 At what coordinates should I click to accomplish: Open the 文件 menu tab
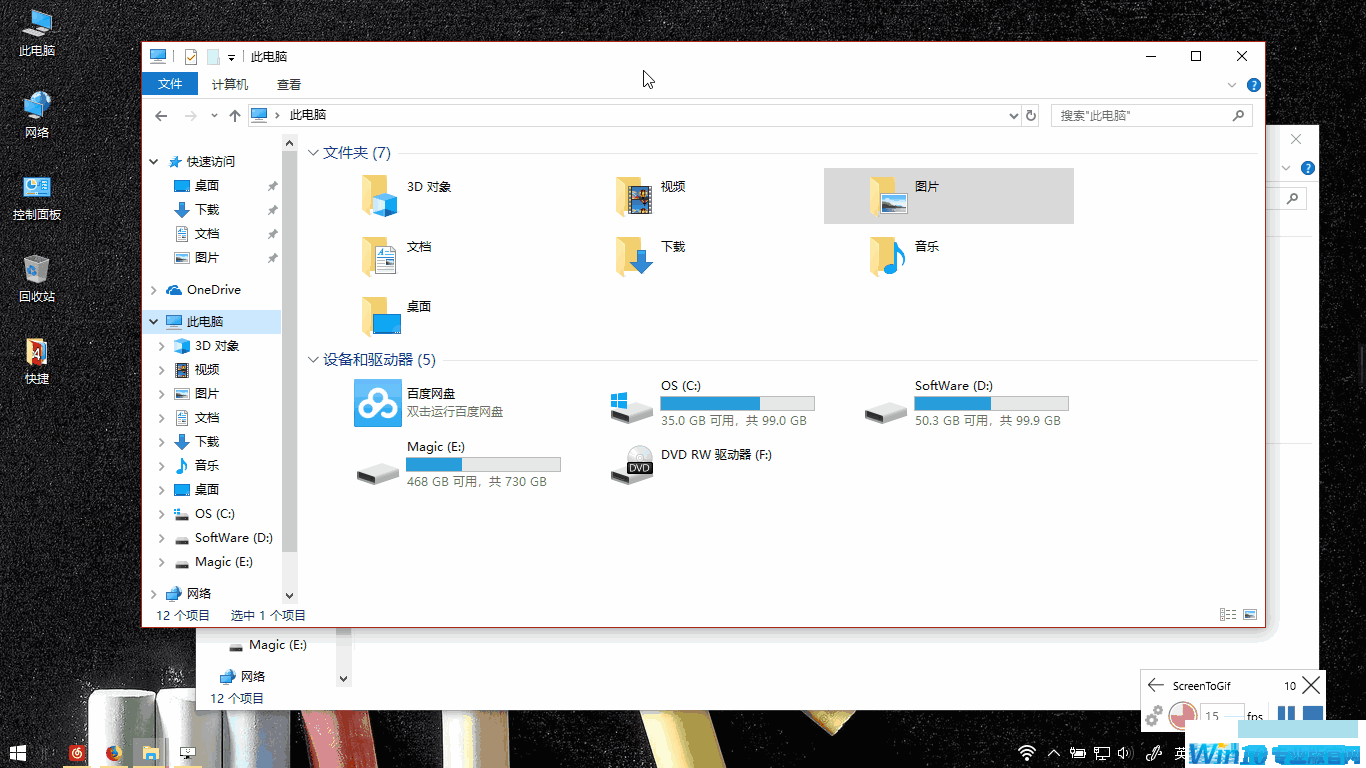170,84
